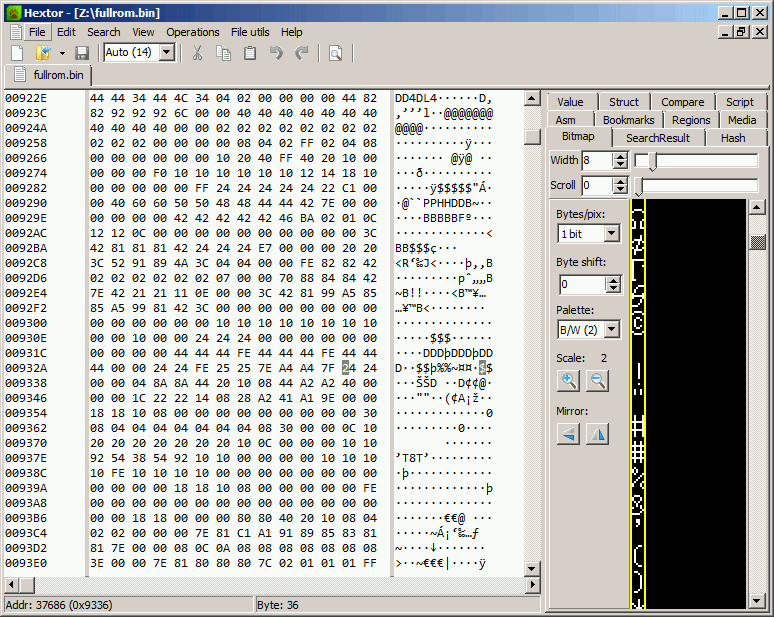The width and height of the screenshot is (774, 617).
Task: Click the New file toolbar icon
Action: [x=17, y=53]
